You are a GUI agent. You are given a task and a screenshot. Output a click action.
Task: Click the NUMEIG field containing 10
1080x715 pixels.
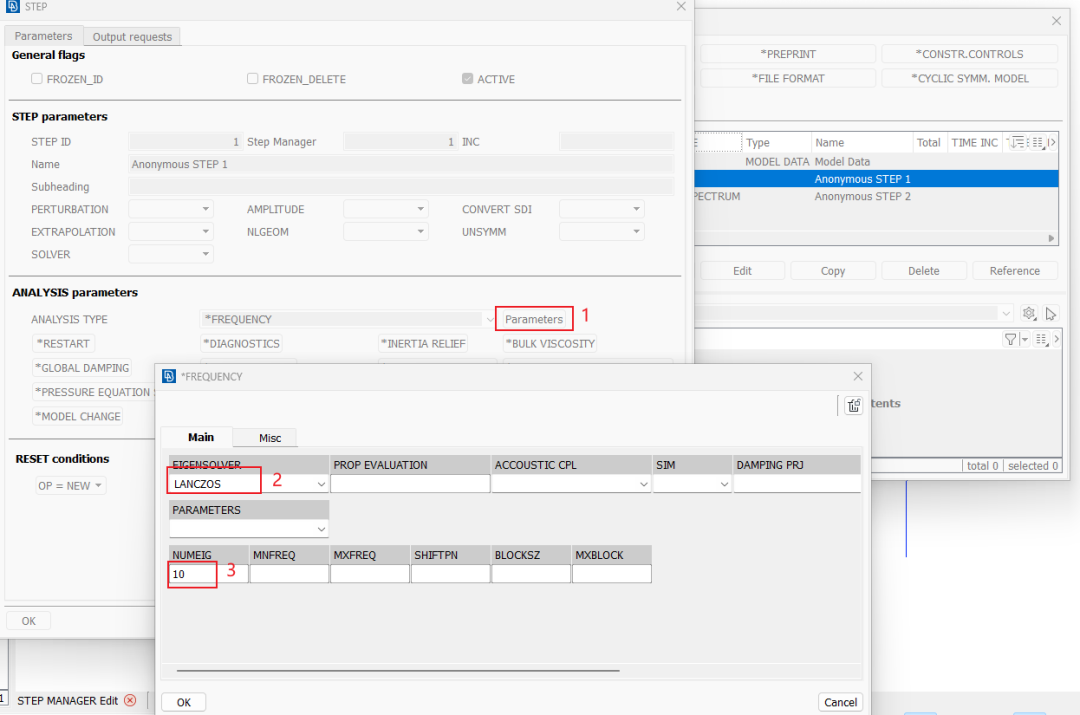tap(209, 574)
